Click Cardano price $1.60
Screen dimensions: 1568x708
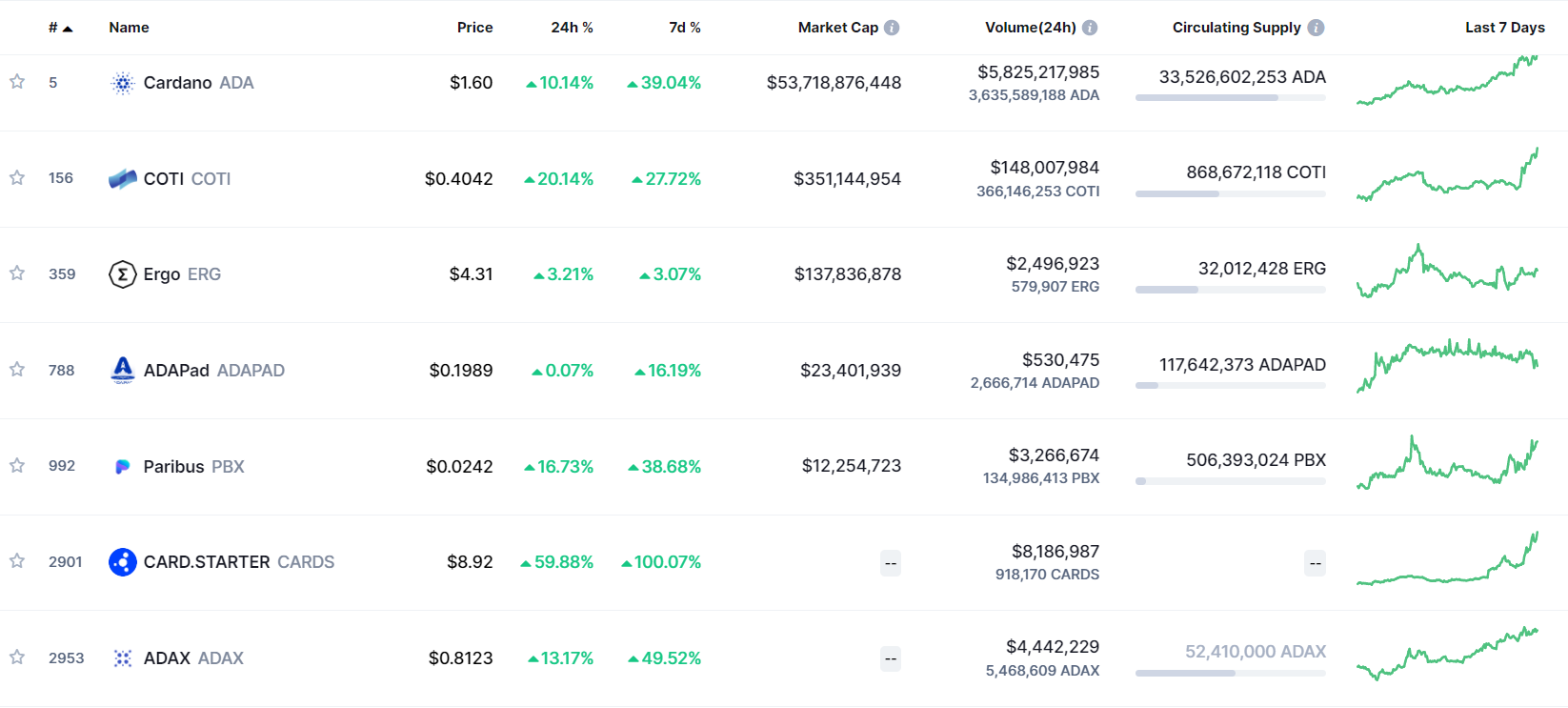(x=472, y=83)
